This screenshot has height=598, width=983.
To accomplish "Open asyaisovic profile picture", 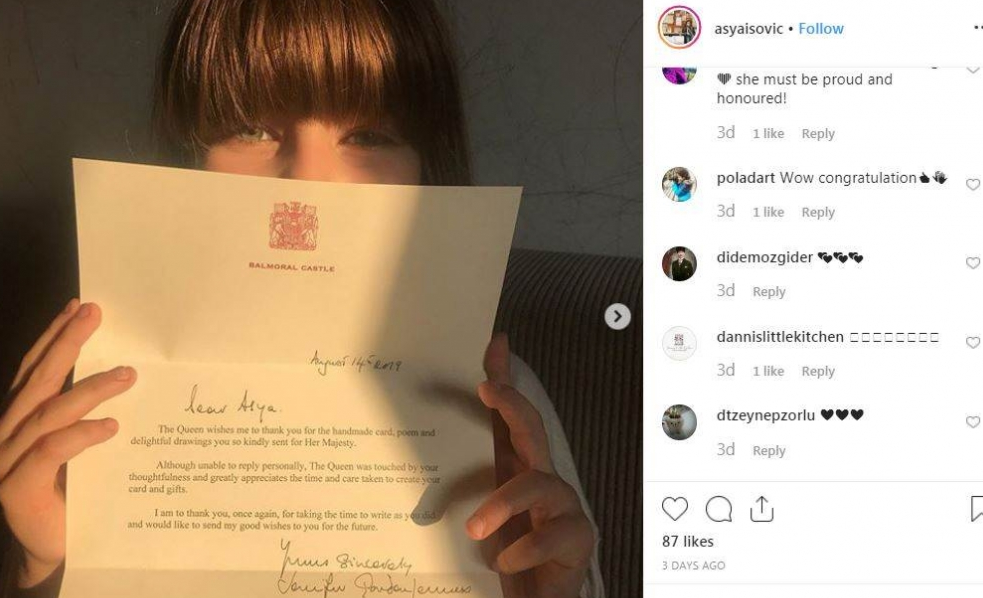I will point(679,28).
